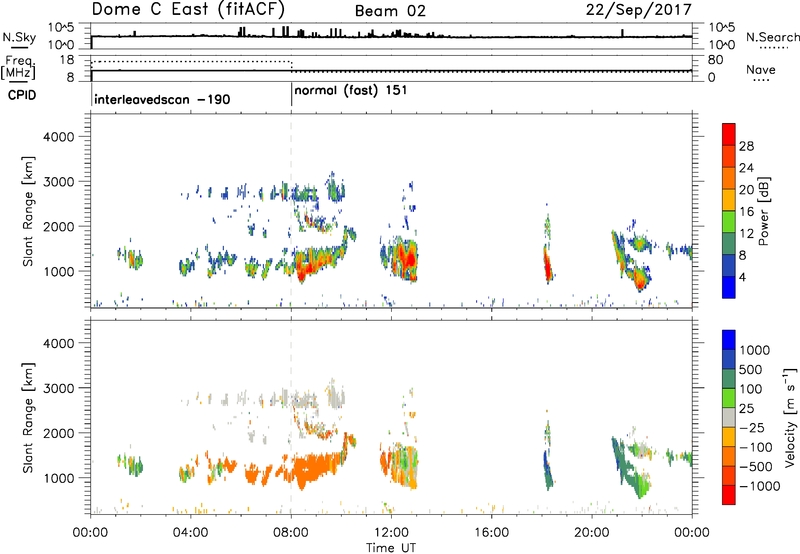Screen dimensions: 800x554
Task: Click "Slant Range [km]" title of power panel
Action: [x=28, y=211]
